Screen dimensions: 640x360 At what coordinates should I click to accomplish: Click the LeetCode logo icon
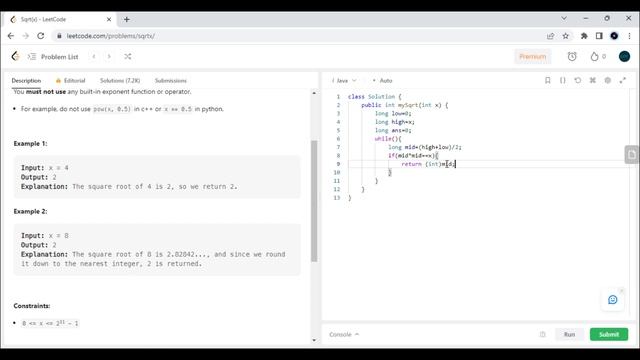tap(15, 56)
